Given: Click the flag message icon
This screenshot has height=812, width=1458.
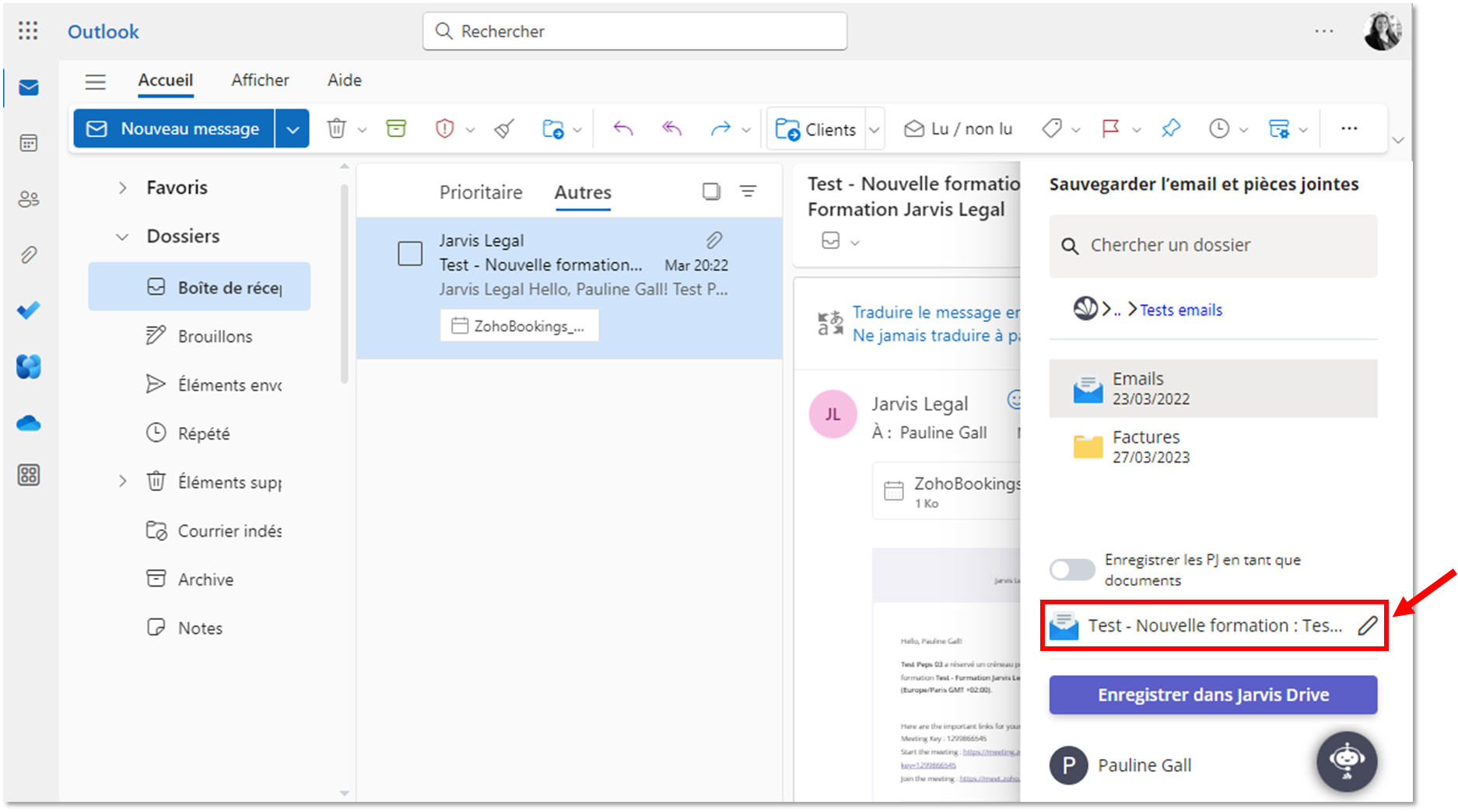Looking at the screenshot, I should [x=1110, y=128].
